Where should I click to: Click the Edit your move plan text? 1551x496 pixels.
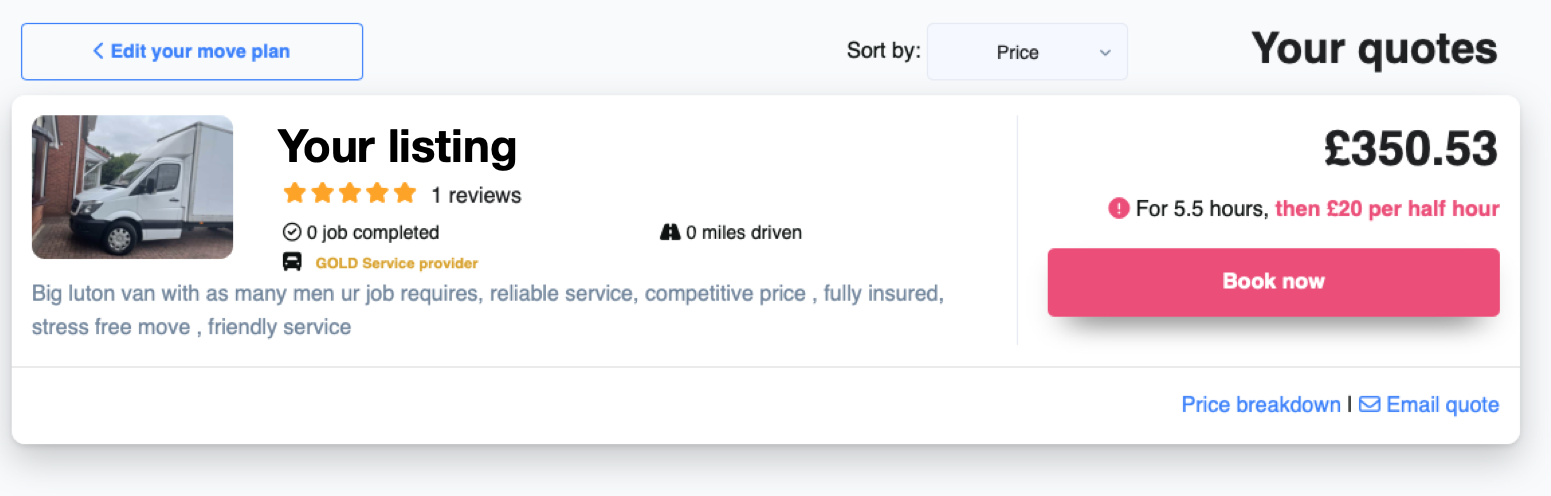[200, 51]
